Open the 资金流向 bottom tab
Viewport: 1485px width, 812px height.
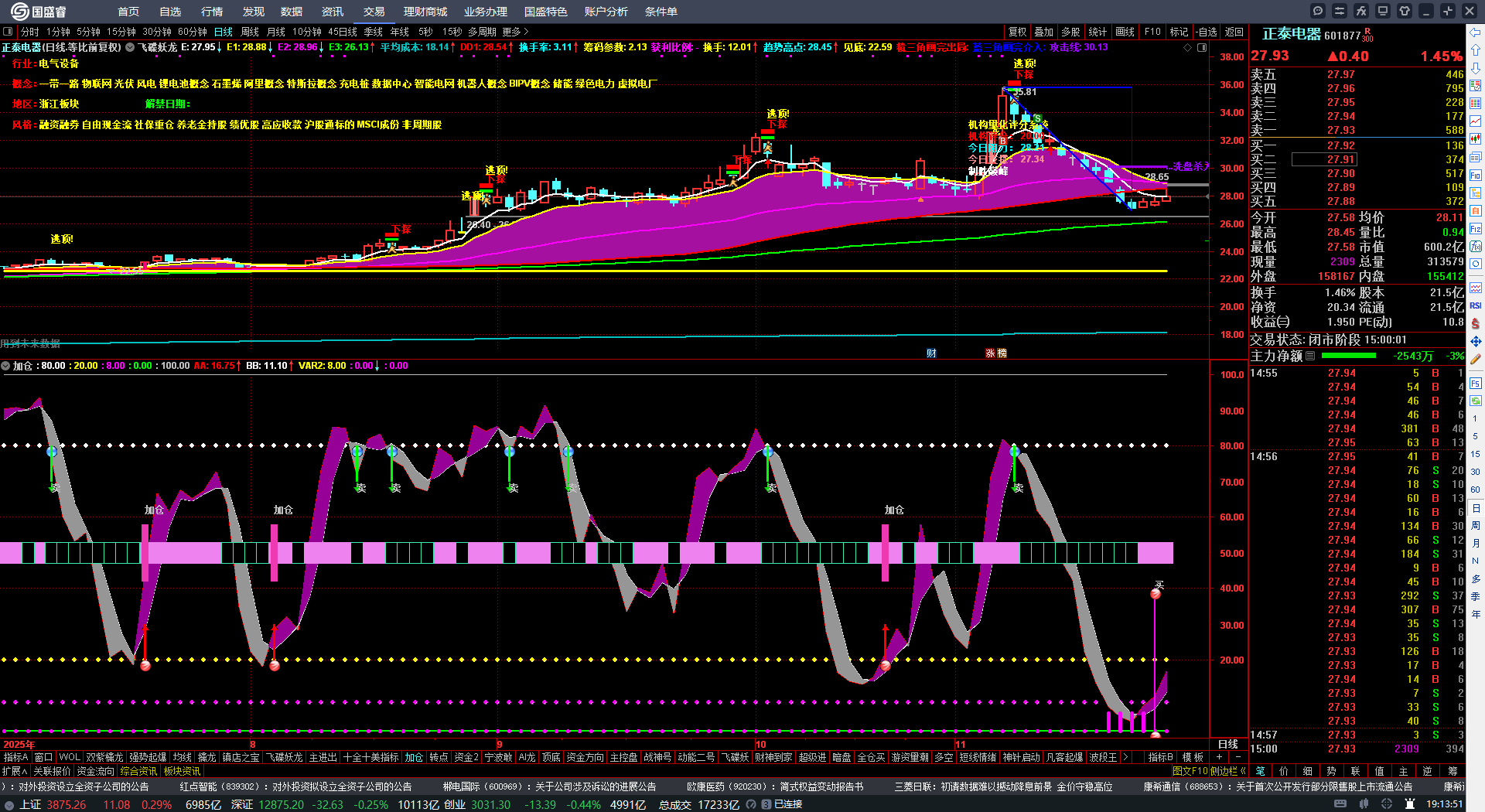point(96,771)
